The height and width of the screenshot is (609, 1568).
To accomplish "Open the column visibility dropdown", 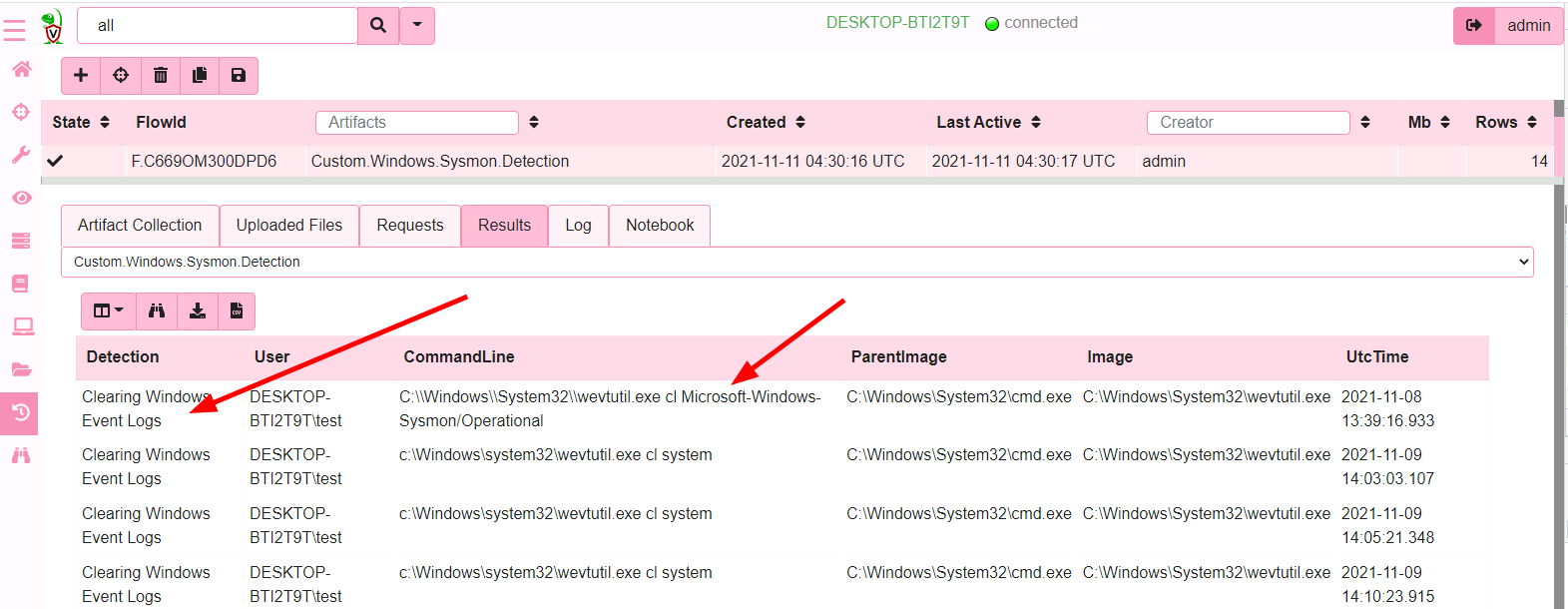I will coord(108,311).
